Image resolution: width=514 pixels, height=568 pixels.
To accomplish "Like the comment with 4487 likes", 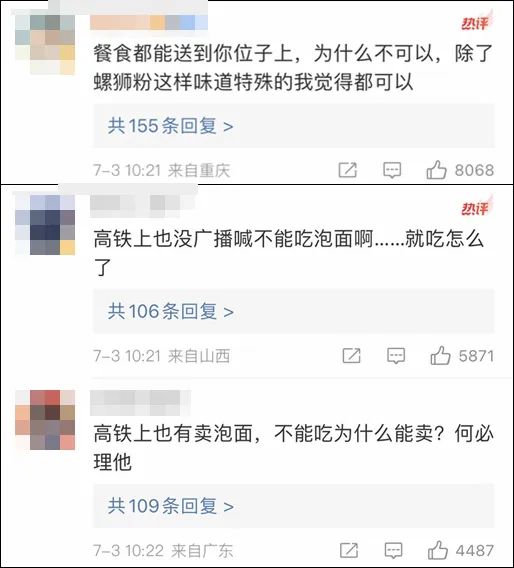I will [x=438, y=550].
